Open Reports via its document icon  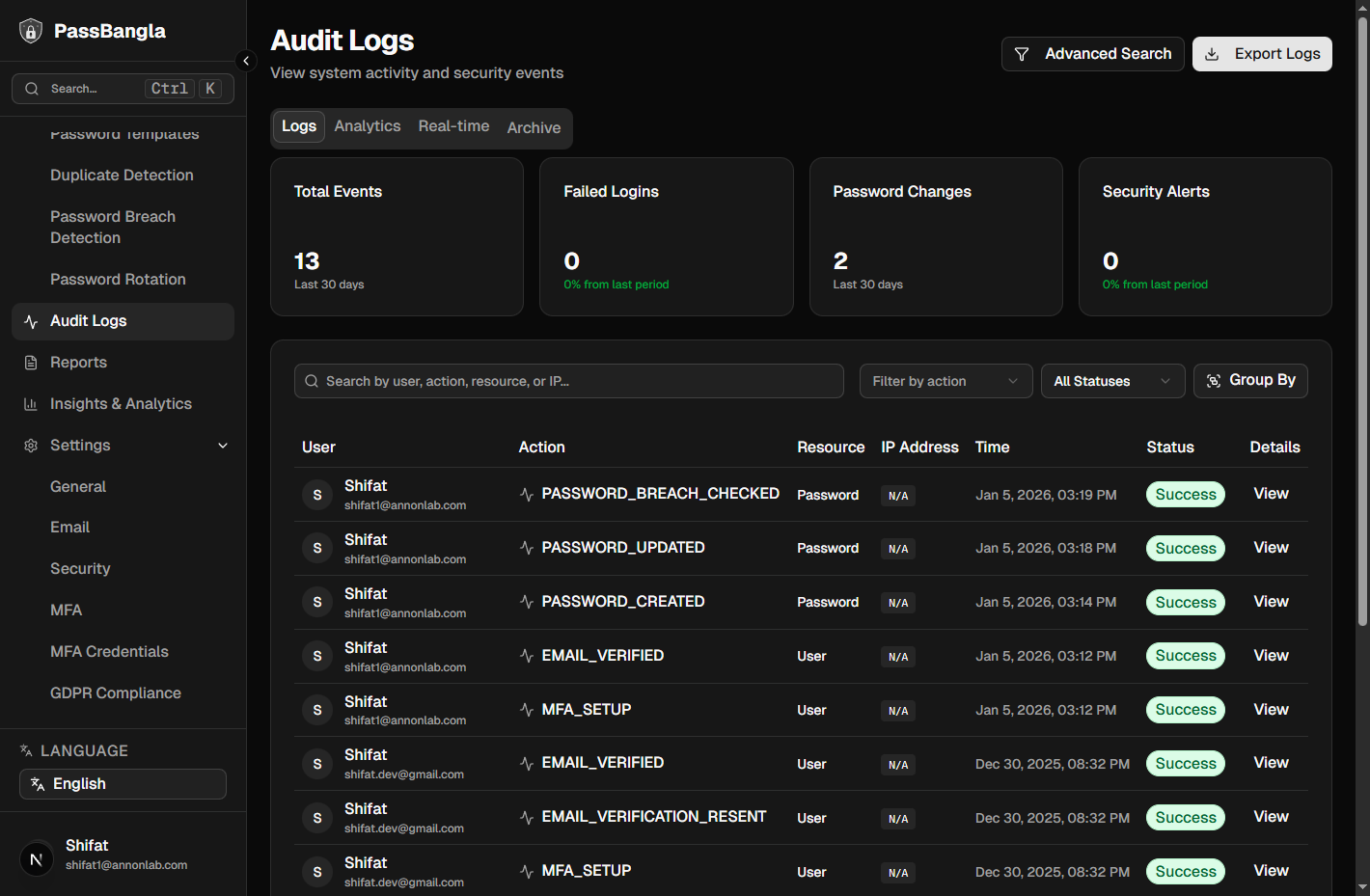(30, 362)
